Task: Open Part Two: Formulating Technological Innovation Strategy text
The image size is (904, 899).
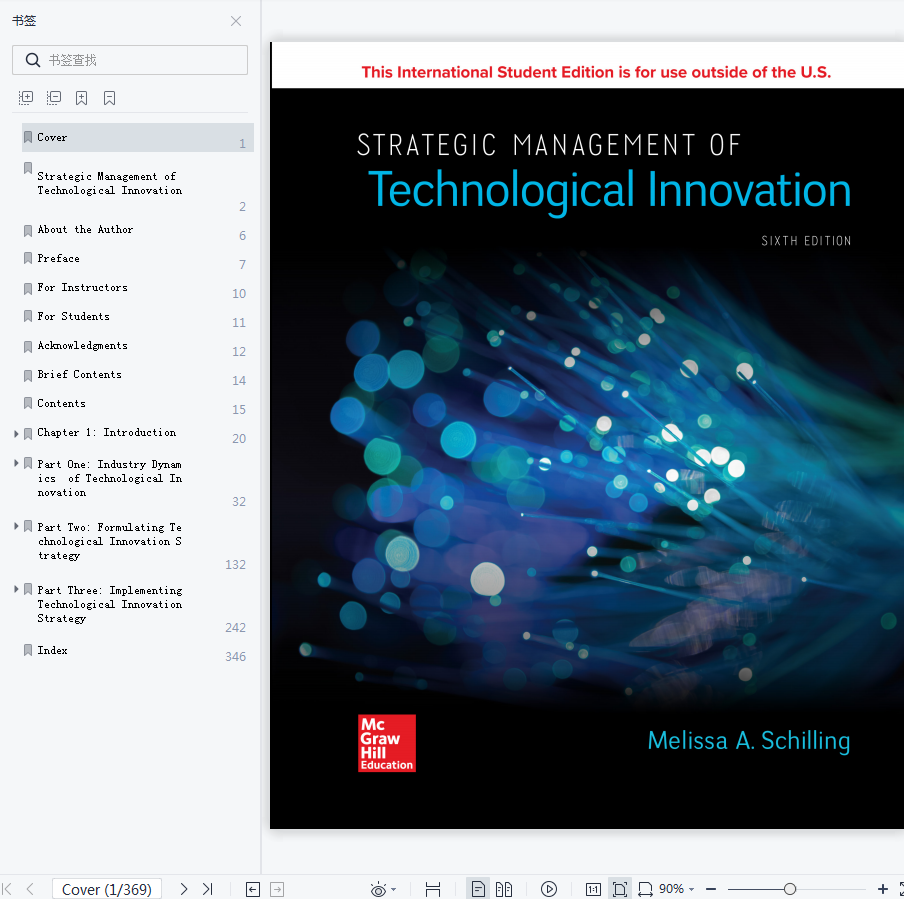Action: [110, 541]
